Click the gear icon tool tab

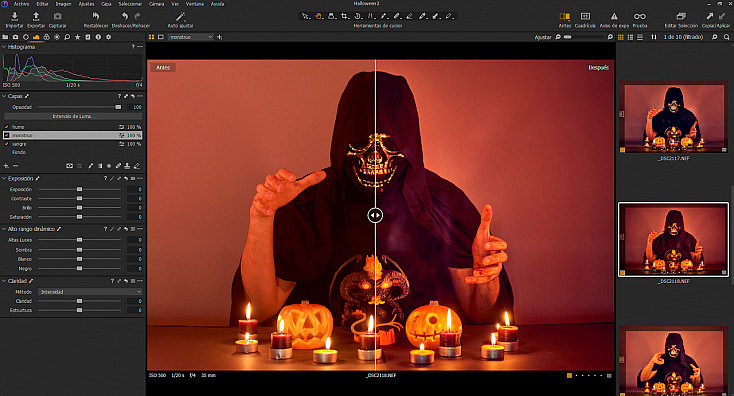[x=109, y=37]
